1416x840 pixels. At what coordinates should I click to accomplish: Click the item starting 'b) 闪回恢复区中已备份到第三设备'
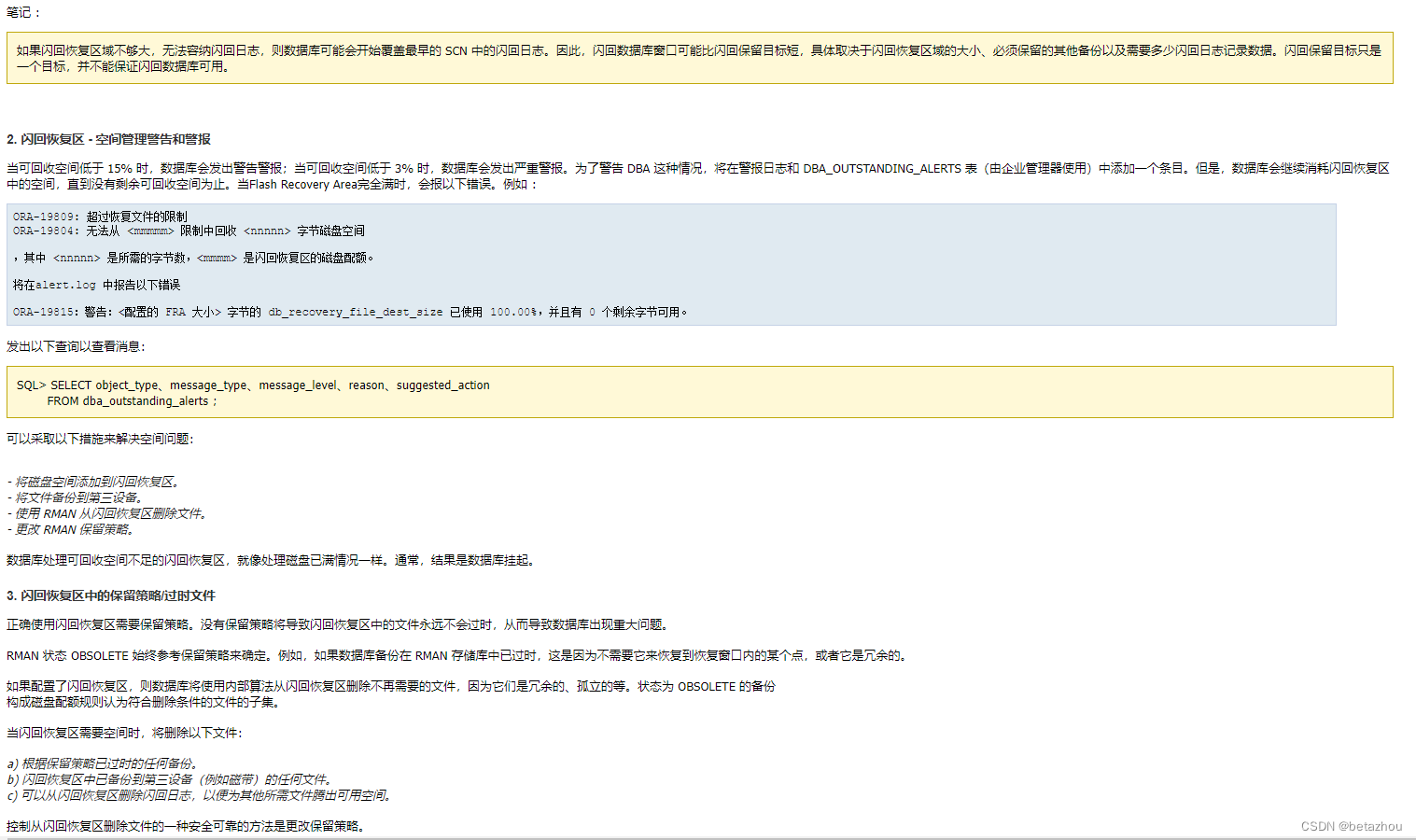click(170, 779)
